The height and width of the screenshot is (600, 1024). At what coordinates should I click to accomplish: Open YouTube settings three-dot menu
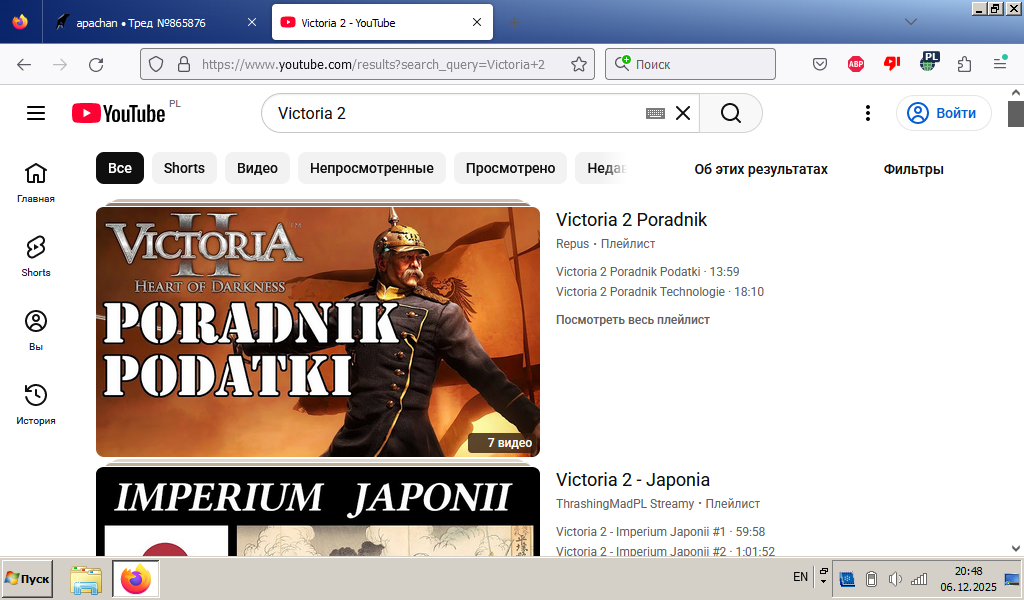pos(868,113)
